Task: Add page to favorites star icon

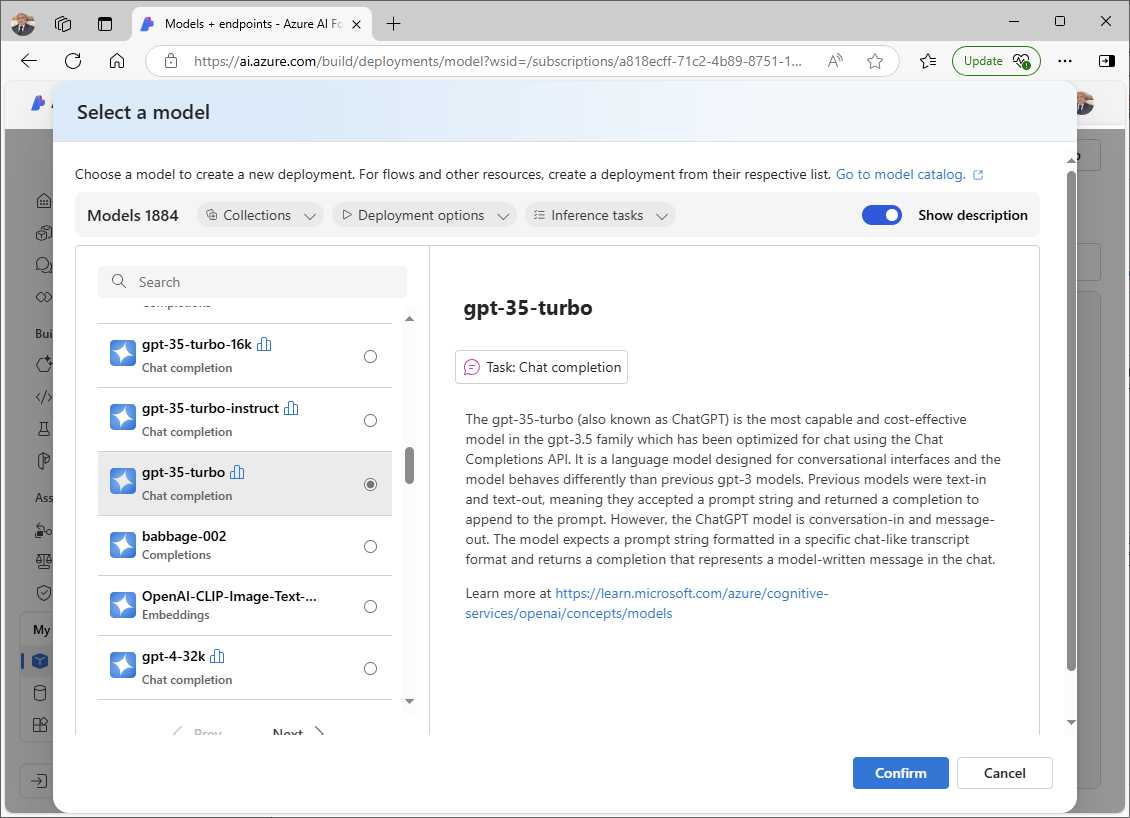Action: 875,61
